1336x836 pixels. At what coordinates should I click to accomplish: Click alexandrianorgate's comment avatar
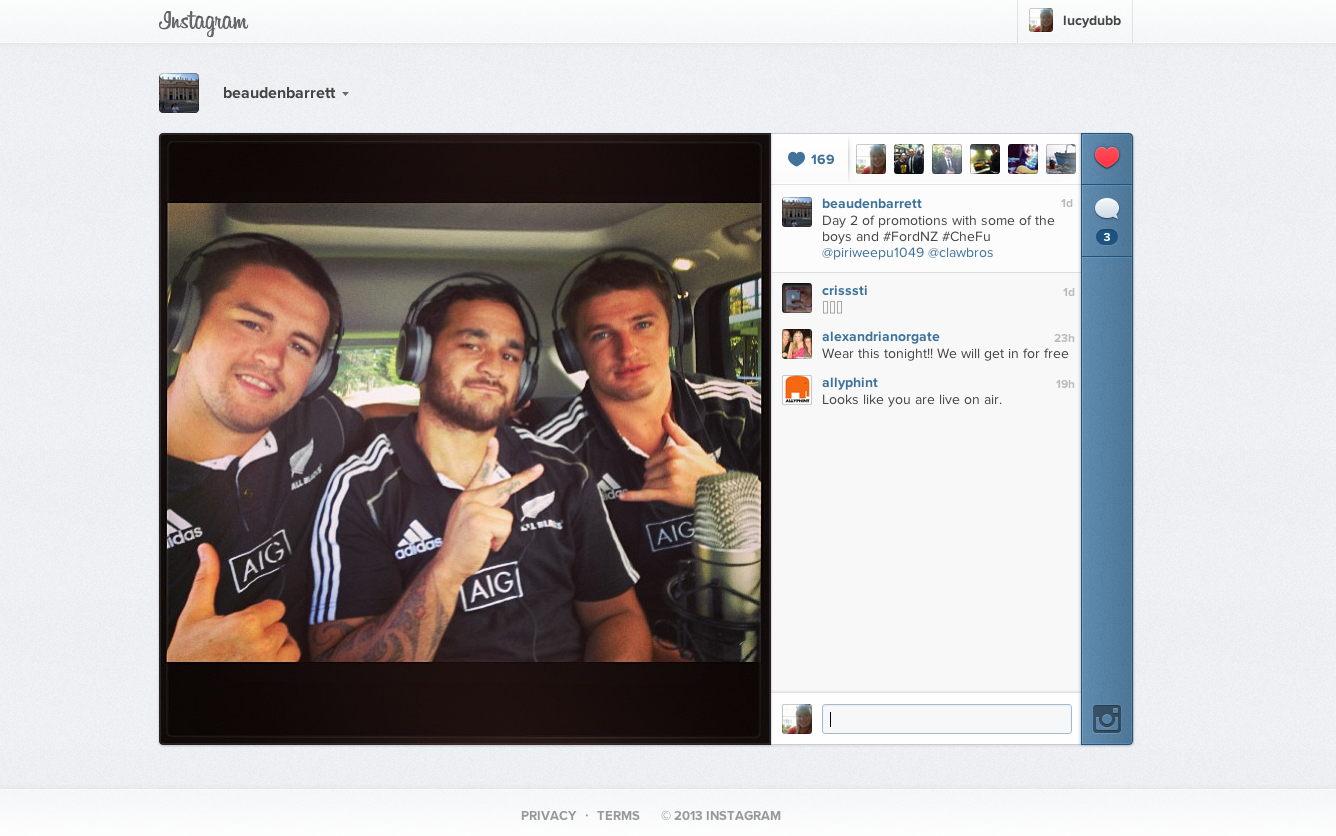coord(797,344)
